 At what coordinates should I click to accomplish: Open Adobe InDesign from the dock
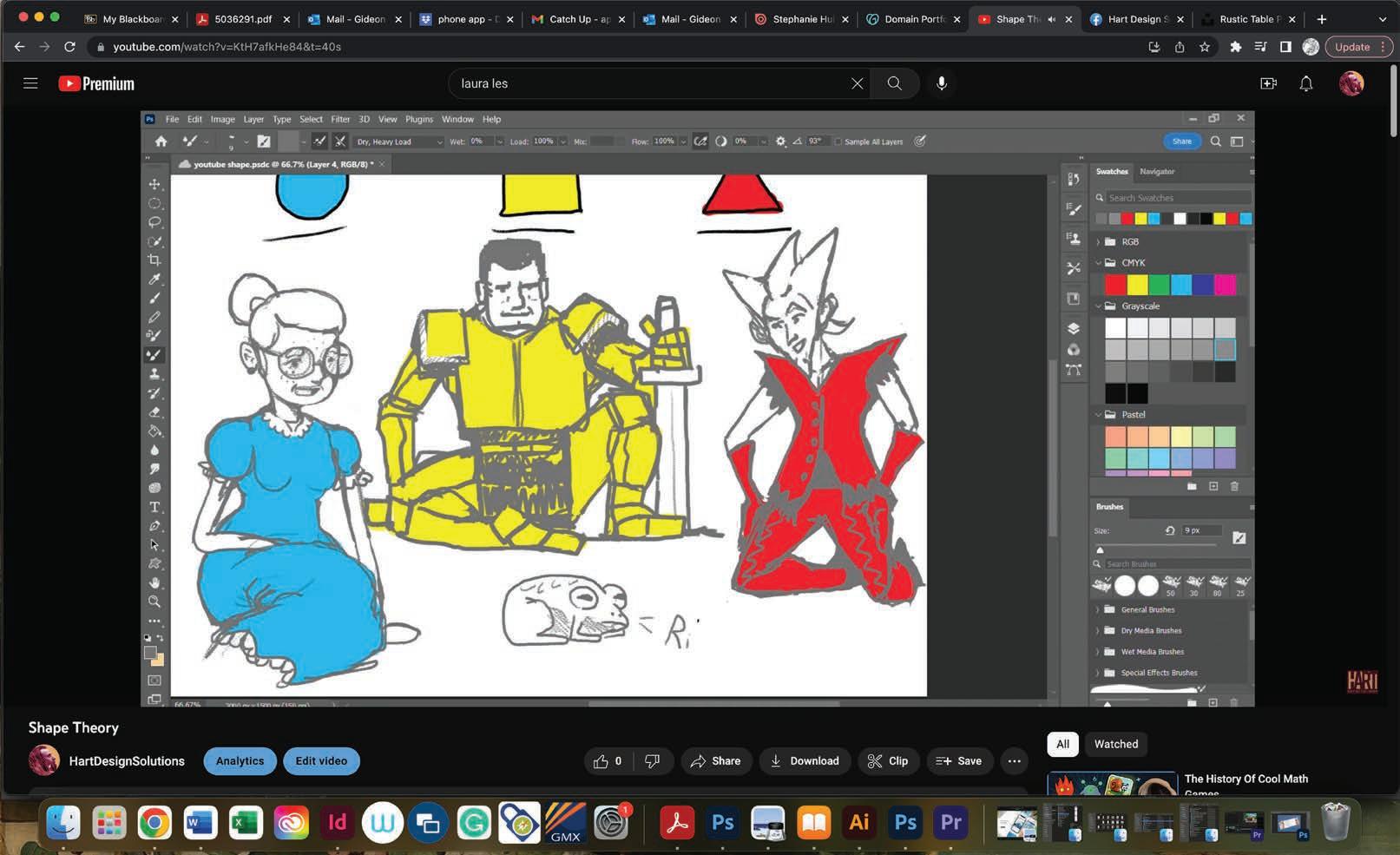(337, 822)
